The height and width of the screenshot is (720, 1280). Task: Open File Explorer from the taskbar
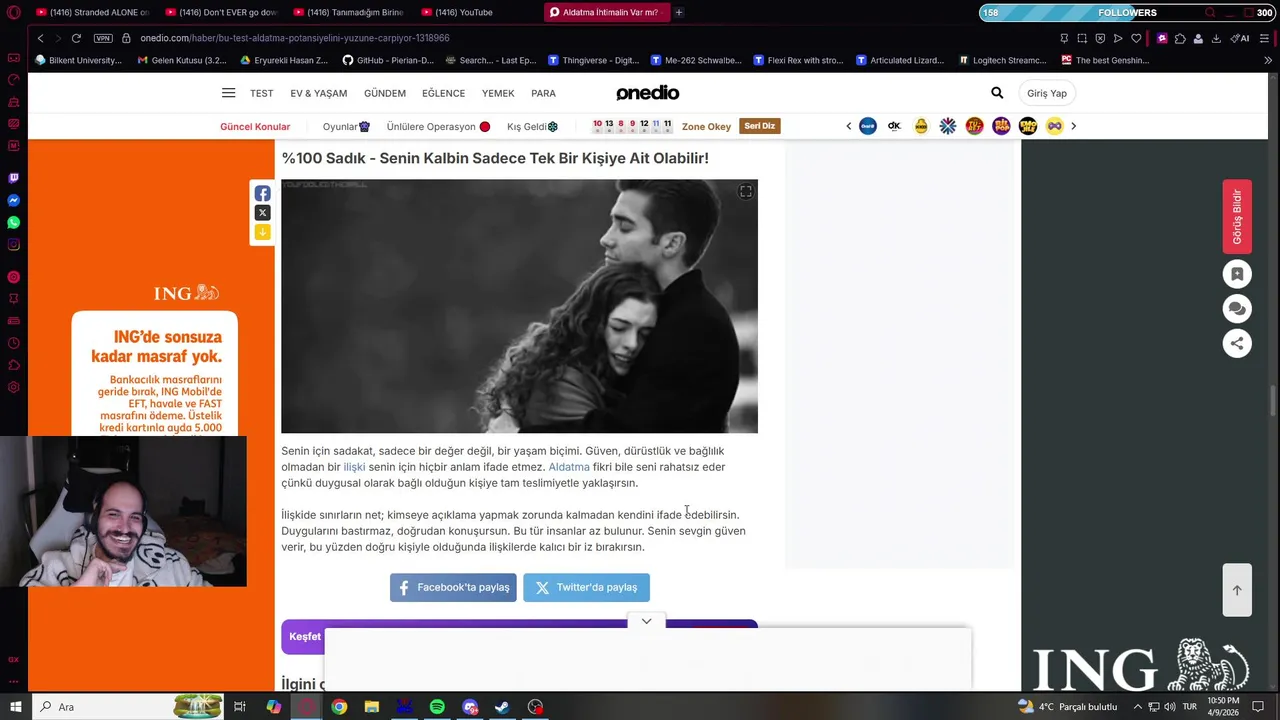372,707
